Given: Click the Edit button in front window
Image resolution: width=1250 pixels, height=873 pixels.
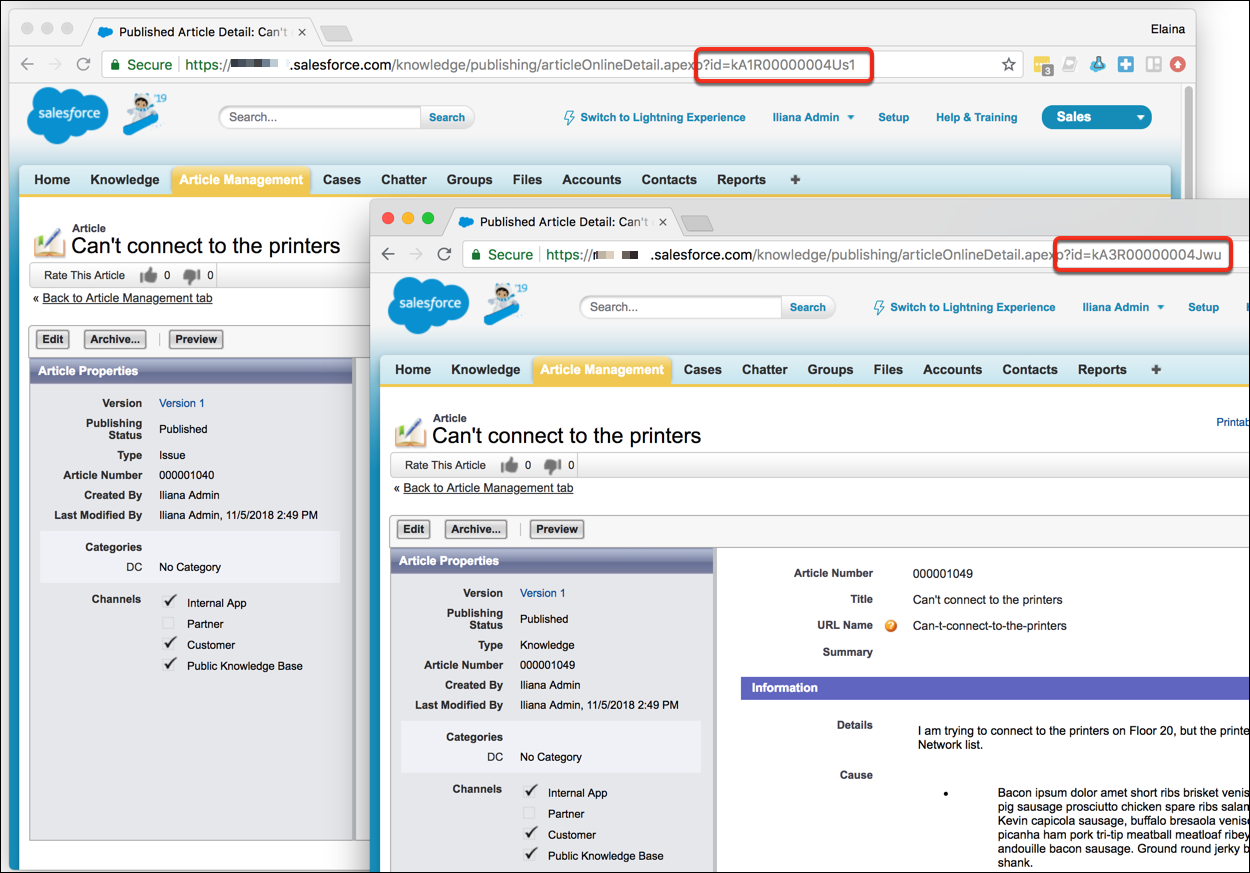Looking at the screenshot, I should point(414,529).
